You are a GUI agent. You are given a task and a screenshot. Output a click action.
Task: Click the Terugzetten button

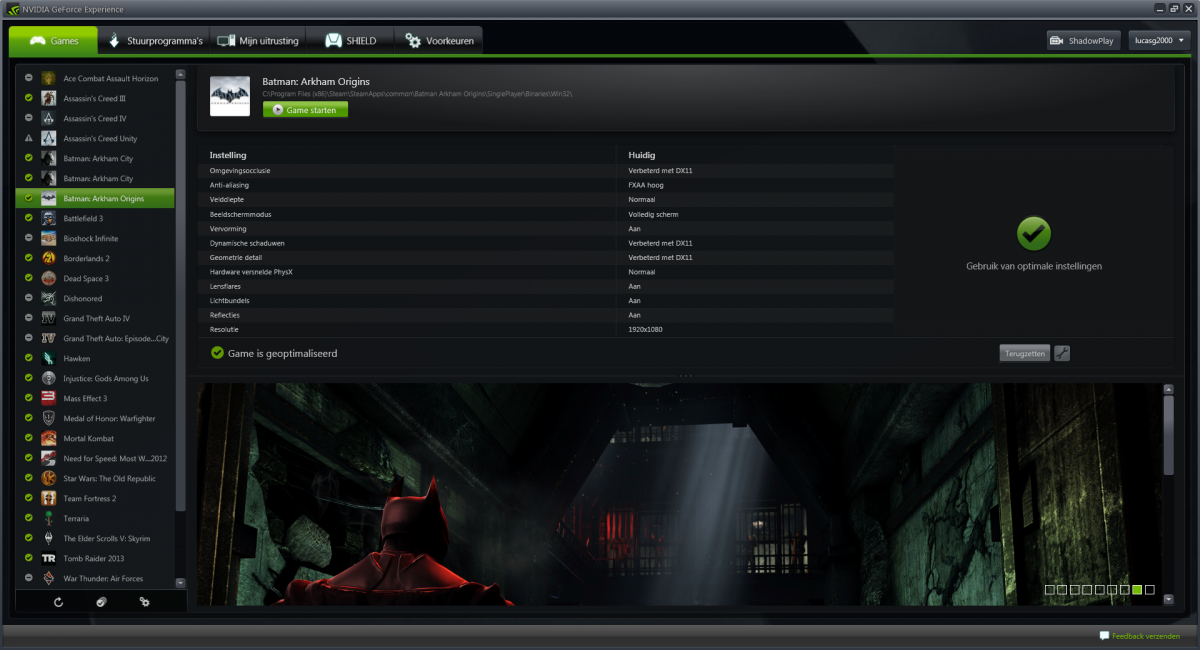coord(1024,353)
